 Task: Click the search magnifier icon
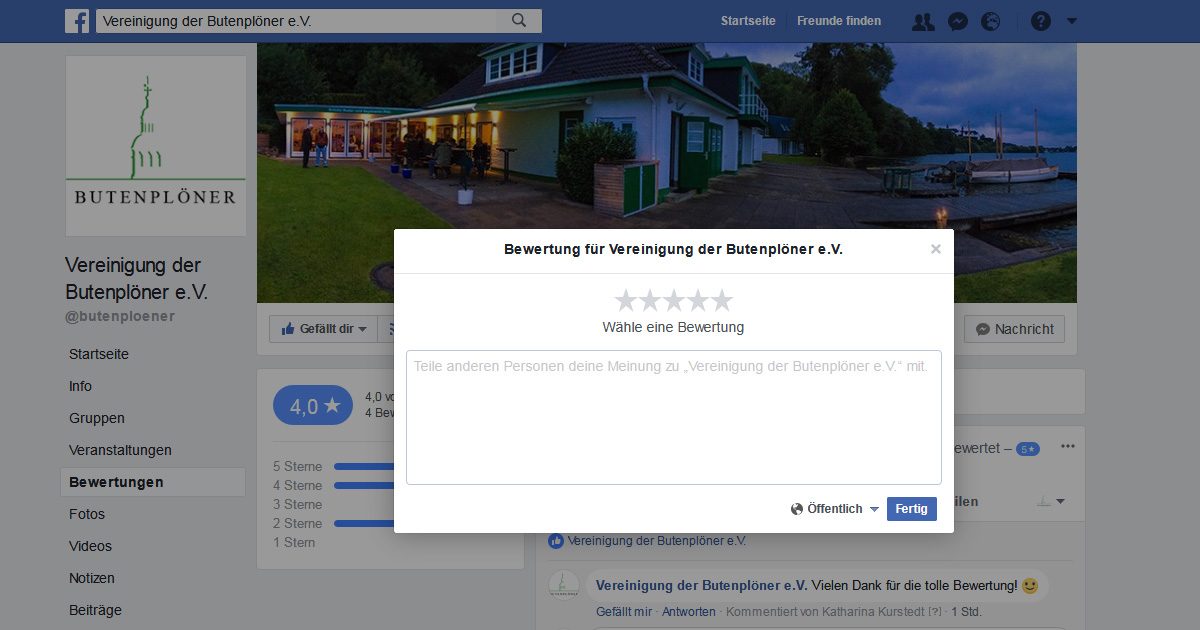coord(519,21)
